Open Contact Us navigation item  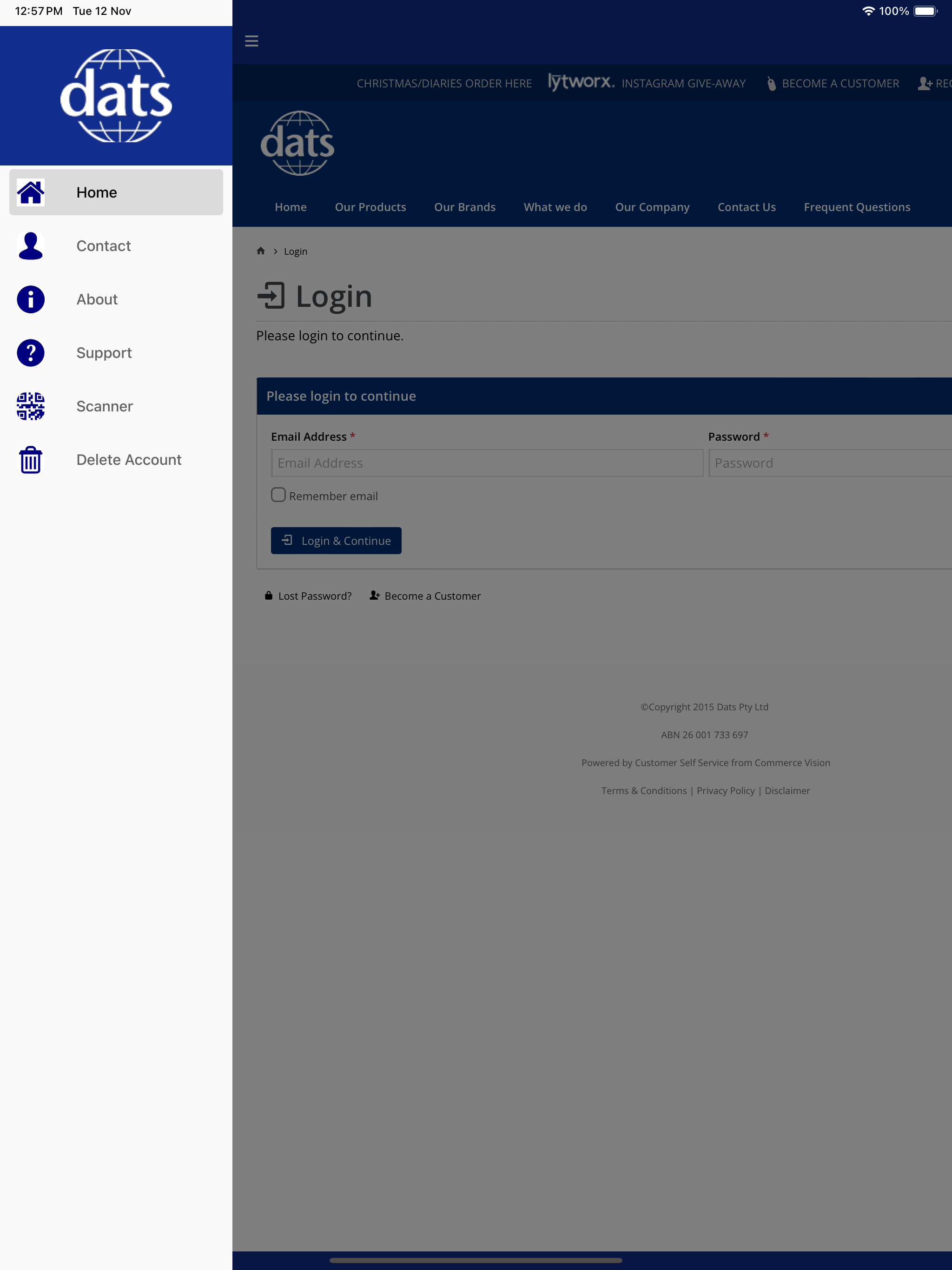pos(747,207)
